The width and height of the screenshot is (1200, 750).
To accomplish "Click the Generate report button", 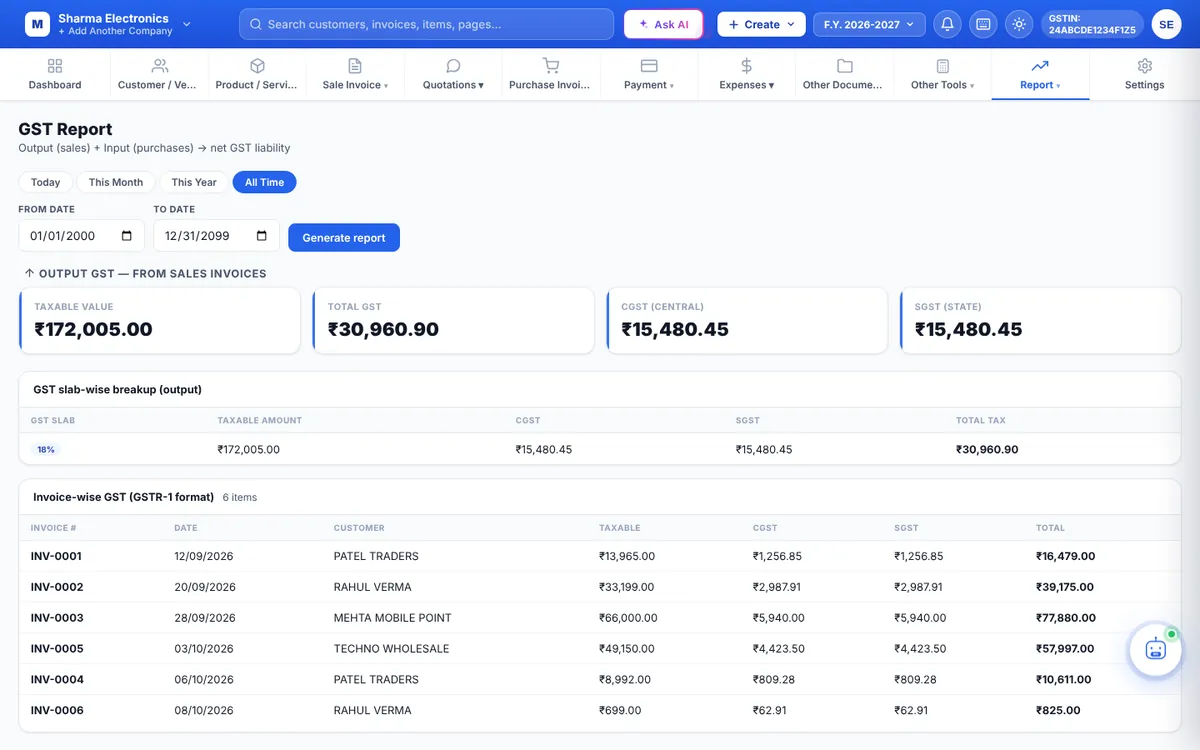I will (344, 237).
